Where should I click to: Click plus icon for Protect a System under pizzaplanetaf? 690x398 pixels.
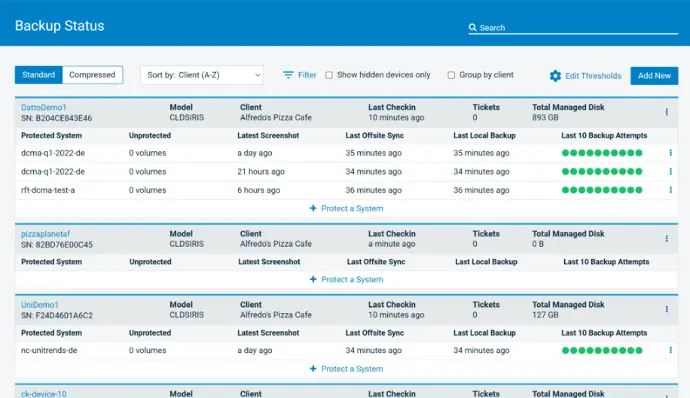click(313, 279)
